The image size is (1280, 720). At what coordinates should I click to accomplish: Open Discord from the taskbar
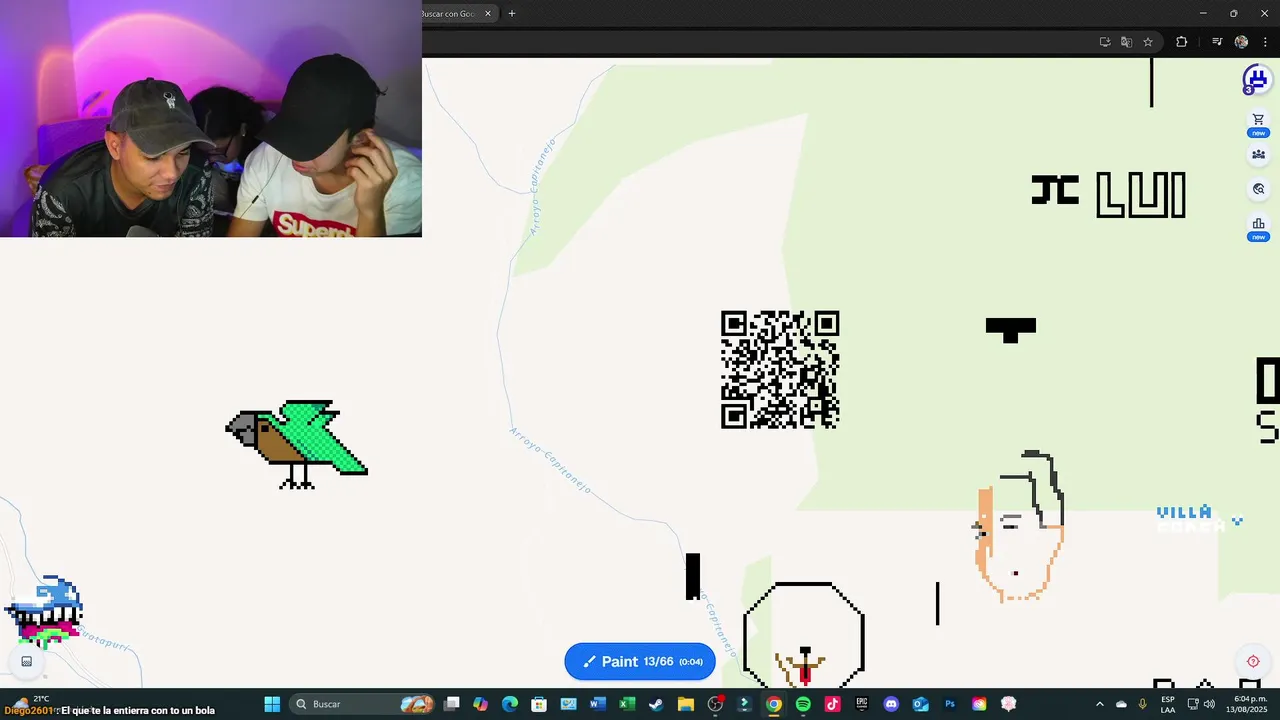pos(891,704)
